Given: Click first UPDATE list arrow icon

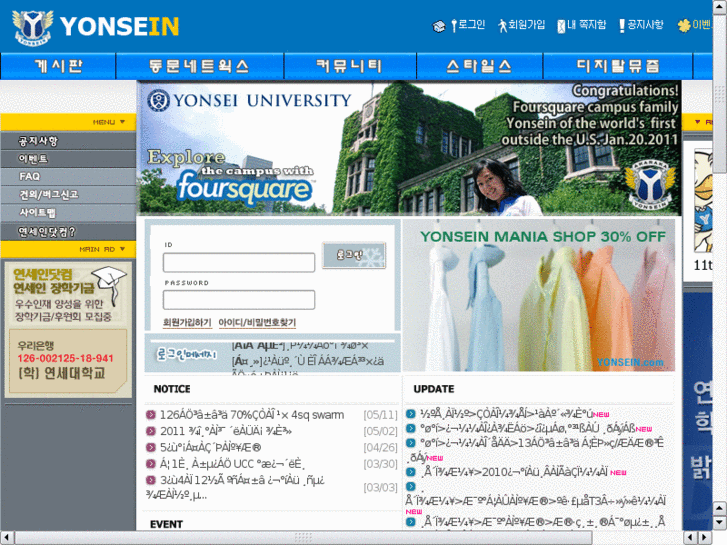Looking at the screenshot, I should pyautogui.click(x=411, y=414).
